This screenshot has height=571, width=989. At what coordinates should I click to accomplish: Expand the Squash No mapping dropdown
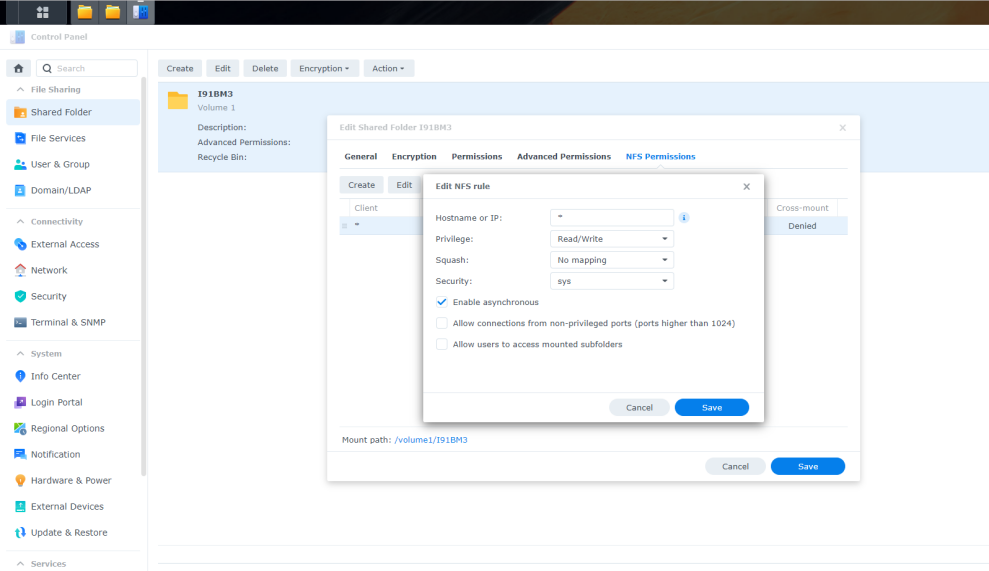click(611, 260)
